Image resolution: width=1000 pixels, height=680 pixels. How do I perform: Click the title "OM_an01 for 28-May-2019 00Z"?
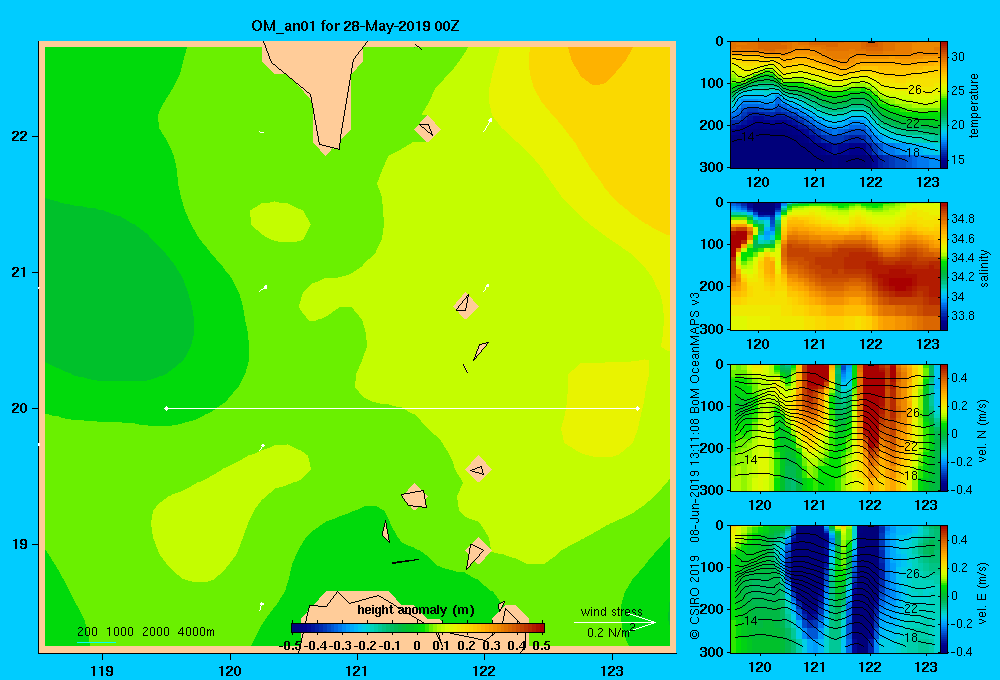pyautogui.click(x=355, y=26)
